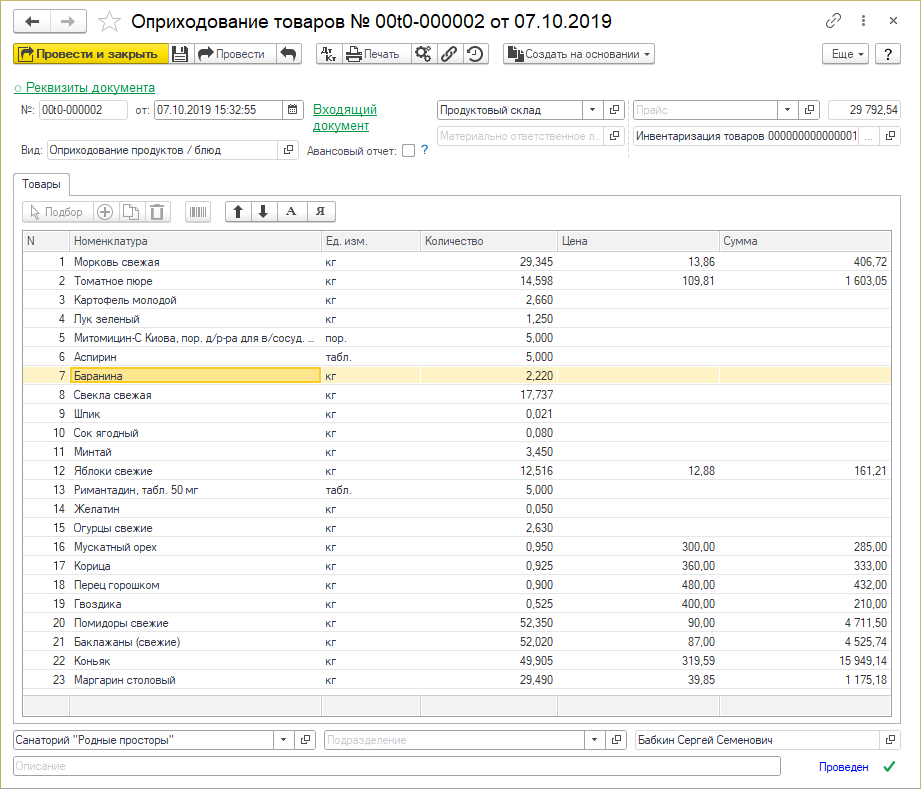
Task: Add the document to favorites with star
Action: pyautogui.click(x=111, y=21)
